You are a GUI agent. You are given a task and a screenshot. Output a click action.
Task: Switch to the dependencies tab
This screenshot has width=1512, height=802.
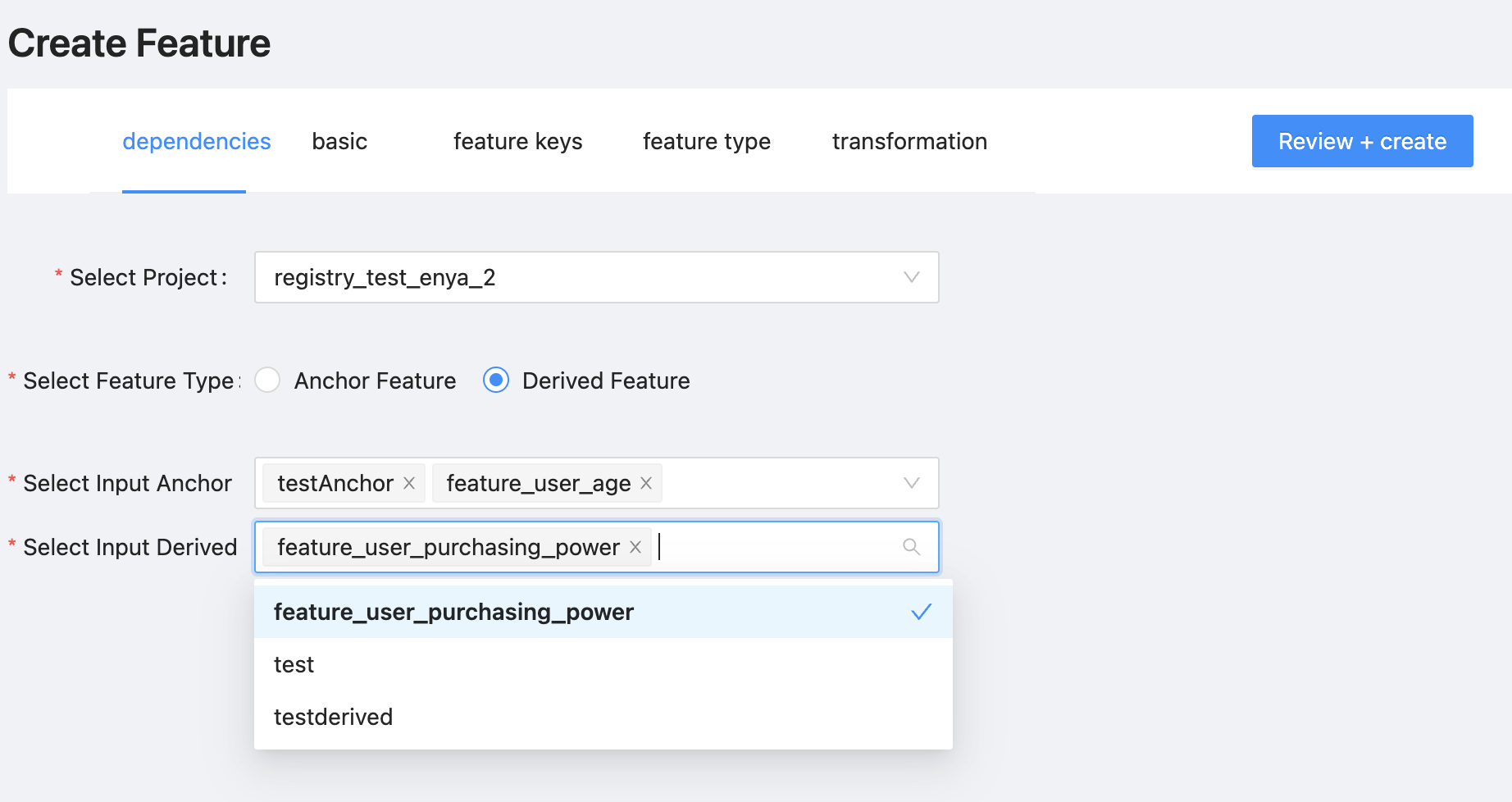(x=196, y=142)
